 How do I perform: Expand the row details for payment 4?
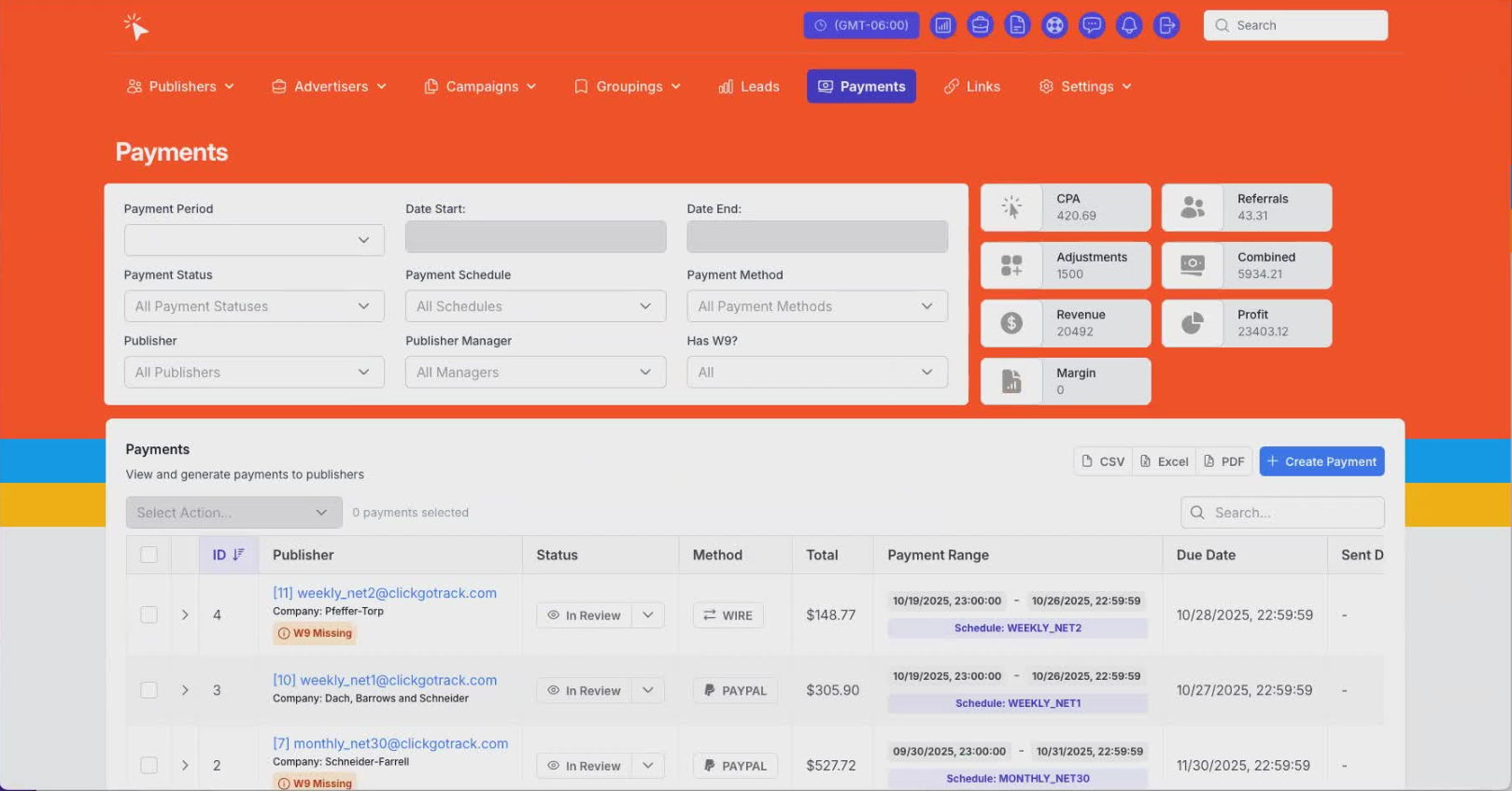click(185, 614)
